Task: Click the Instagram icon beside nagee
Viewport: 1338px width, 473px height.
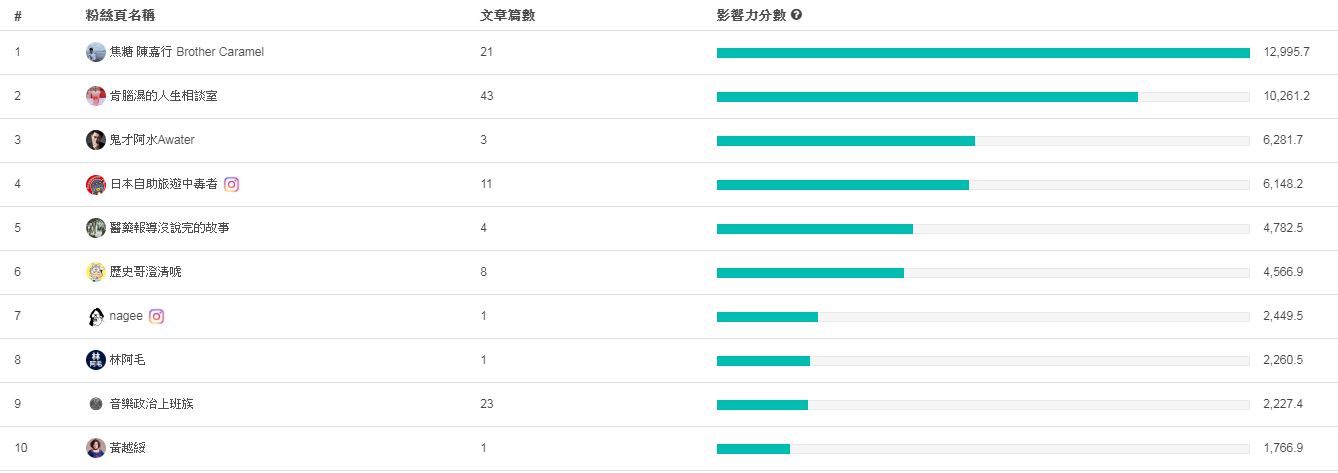Action: (x=156, y=316)
